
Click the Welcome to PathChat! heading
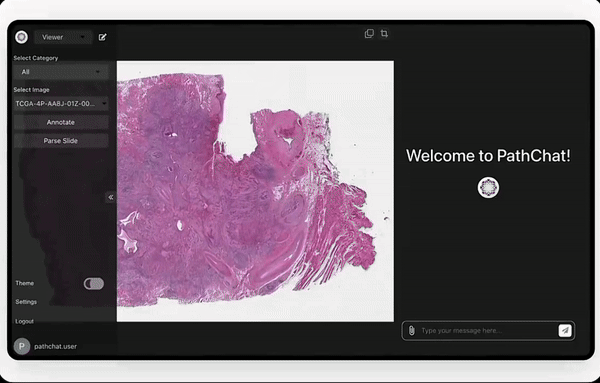pos(488,156)
